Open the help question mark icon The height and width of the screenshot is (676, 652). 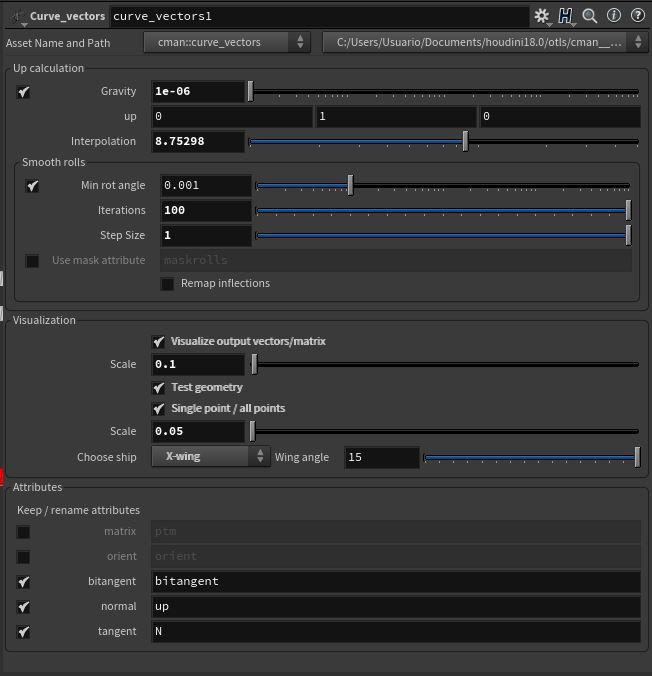tap(636, 16)
